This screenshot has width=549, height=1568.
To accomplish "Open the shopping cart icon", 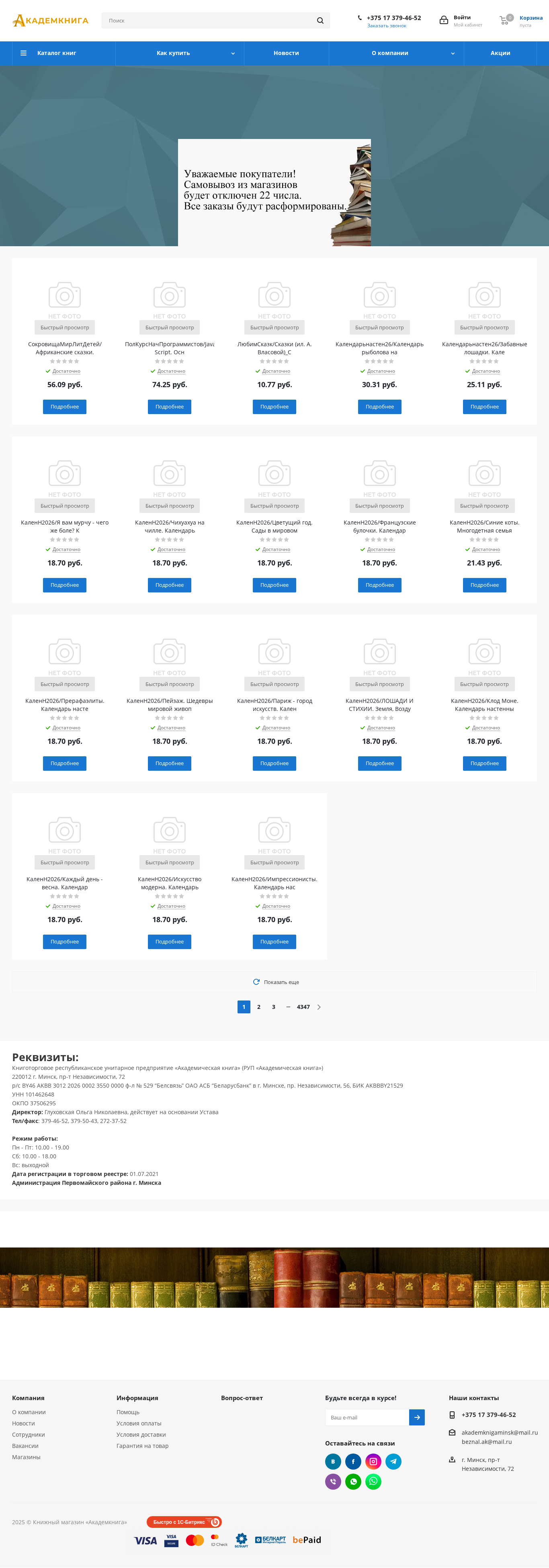I will pyautogui.click(x=504, y=20).
